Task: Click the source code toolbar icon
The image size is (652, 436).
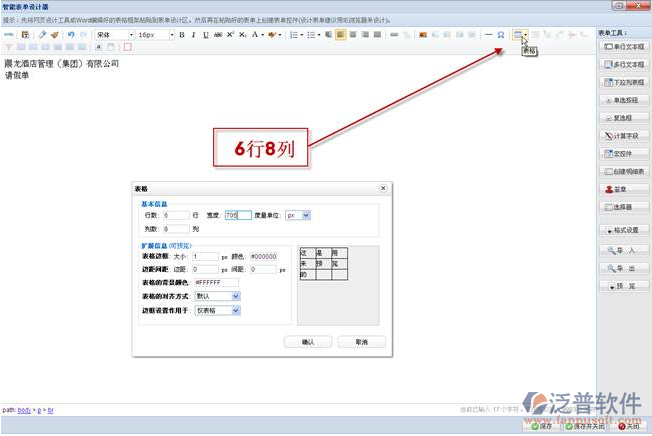Action: point(8,35)
